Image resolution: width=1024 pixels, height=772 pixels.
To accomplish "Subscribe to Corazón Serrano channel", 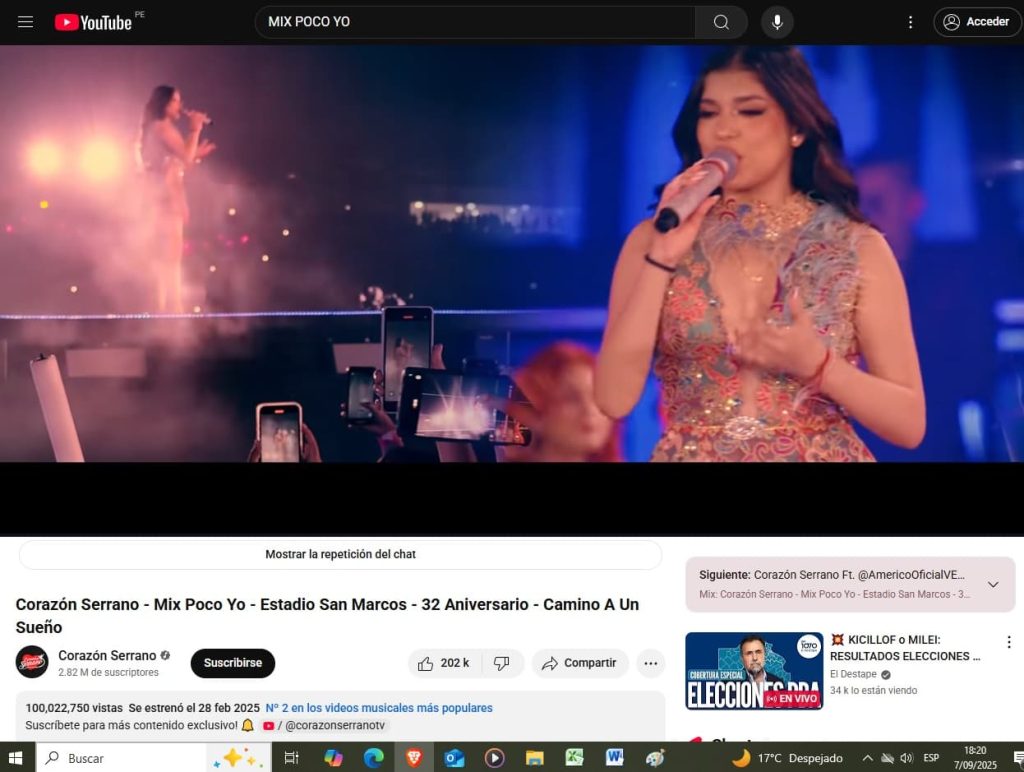I will (232, 663).
